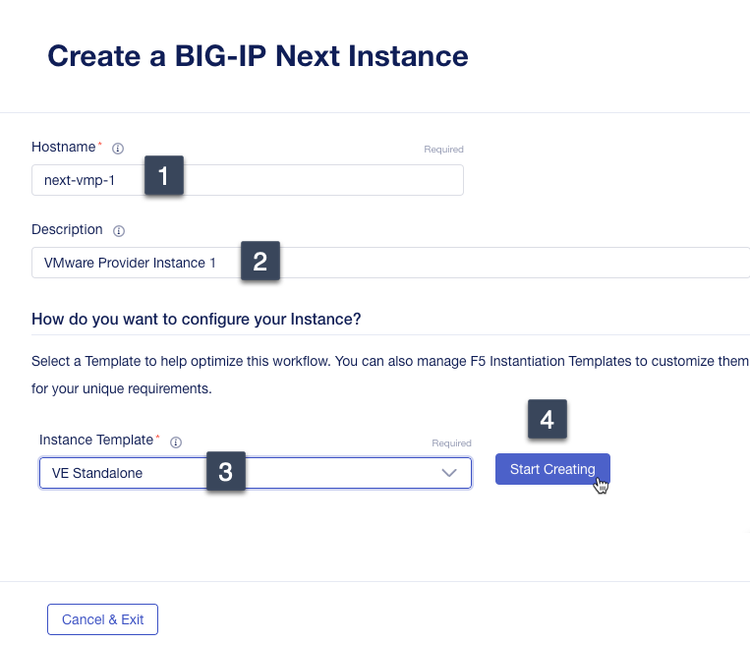The image size is (750, 652).
Task: Open the Instance Template dropdown chevron
Action: pos(449,473)
